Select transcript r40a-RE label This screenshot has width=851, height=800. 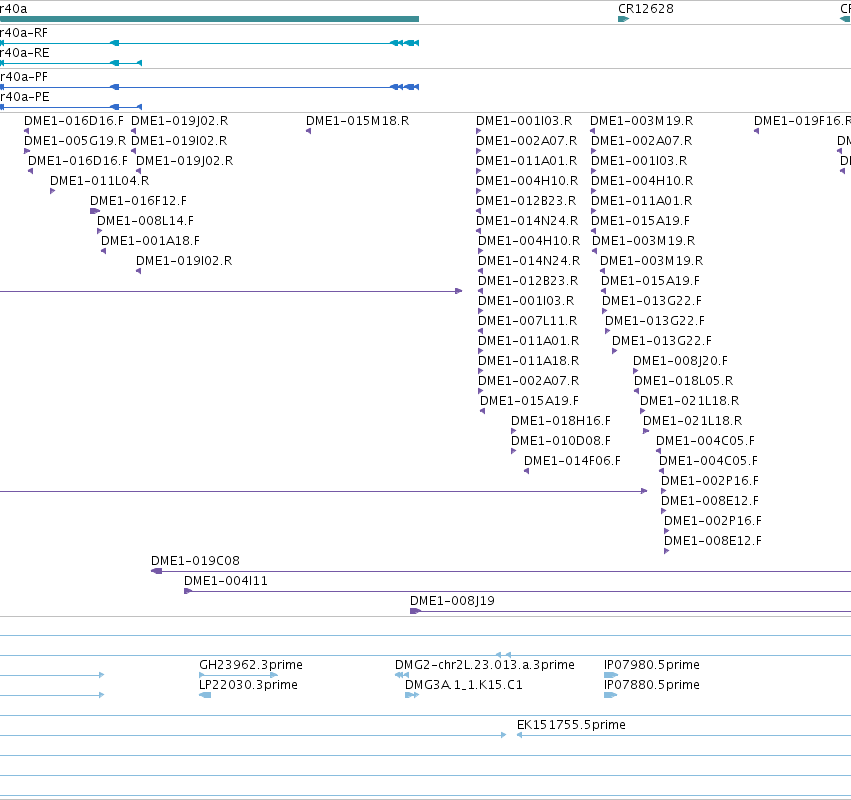25,53
